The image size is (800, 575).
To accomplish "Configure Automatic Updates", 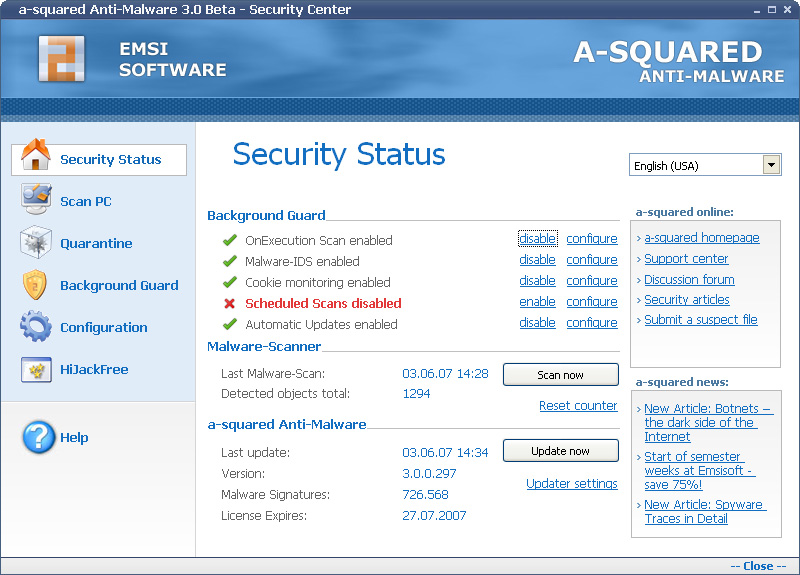I will pyautogui.click(x=592, y=322).
